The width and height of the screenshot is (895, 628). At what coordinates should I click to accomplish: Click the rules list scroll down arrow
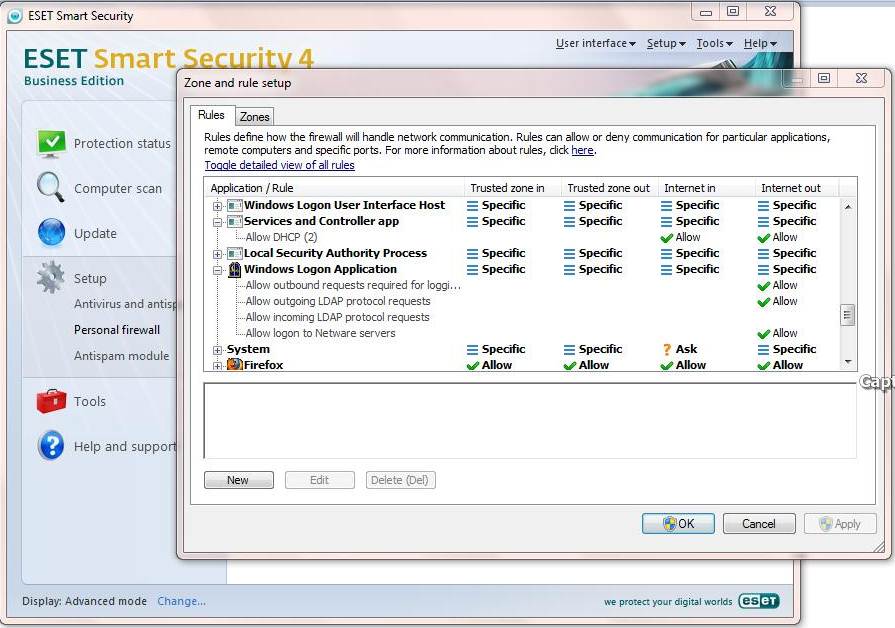click(x=848, y=362)
